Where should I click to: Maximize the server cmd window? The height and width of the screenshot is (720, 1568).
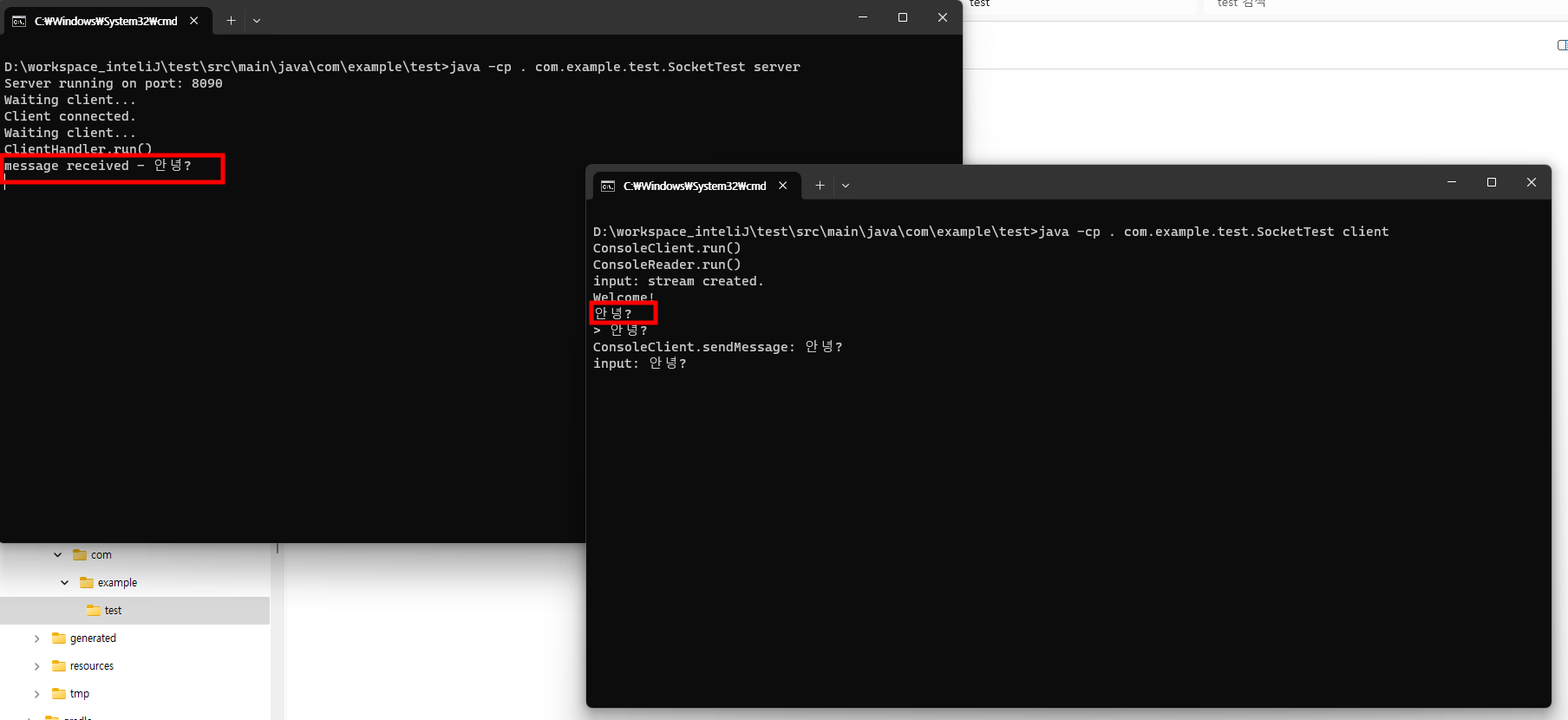[x=903, y=17]
